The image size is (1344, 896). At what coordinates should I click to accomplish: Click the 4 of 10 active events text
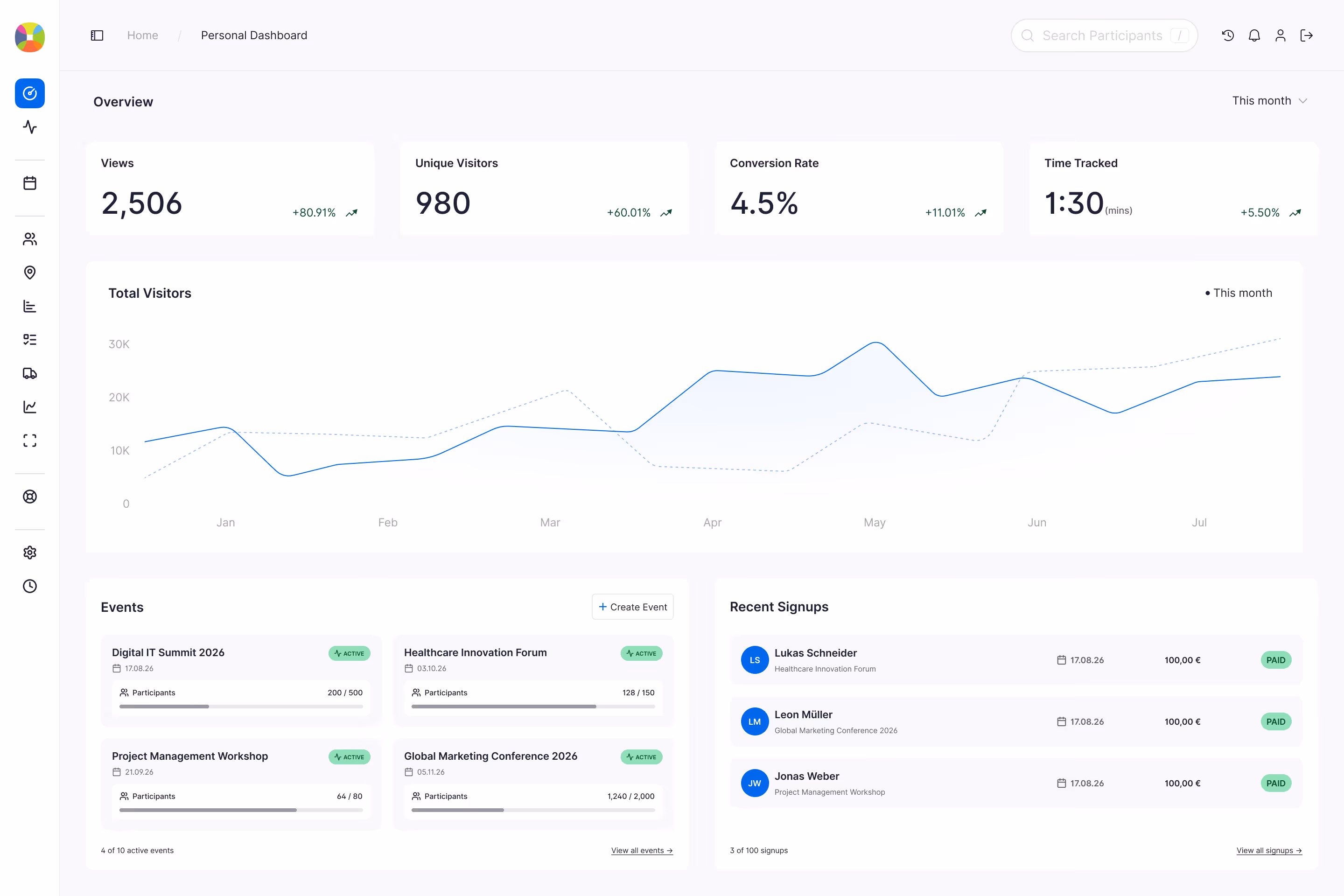137,850
